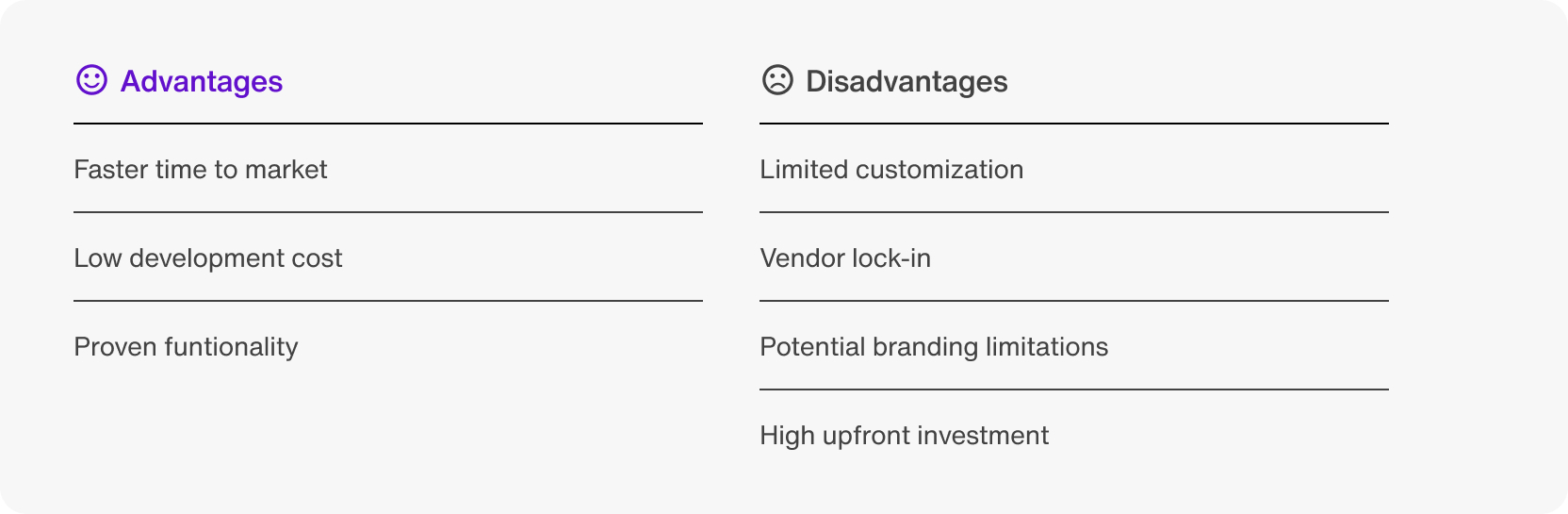Click the divider line under Disadvantages heading

point(1074,124)
